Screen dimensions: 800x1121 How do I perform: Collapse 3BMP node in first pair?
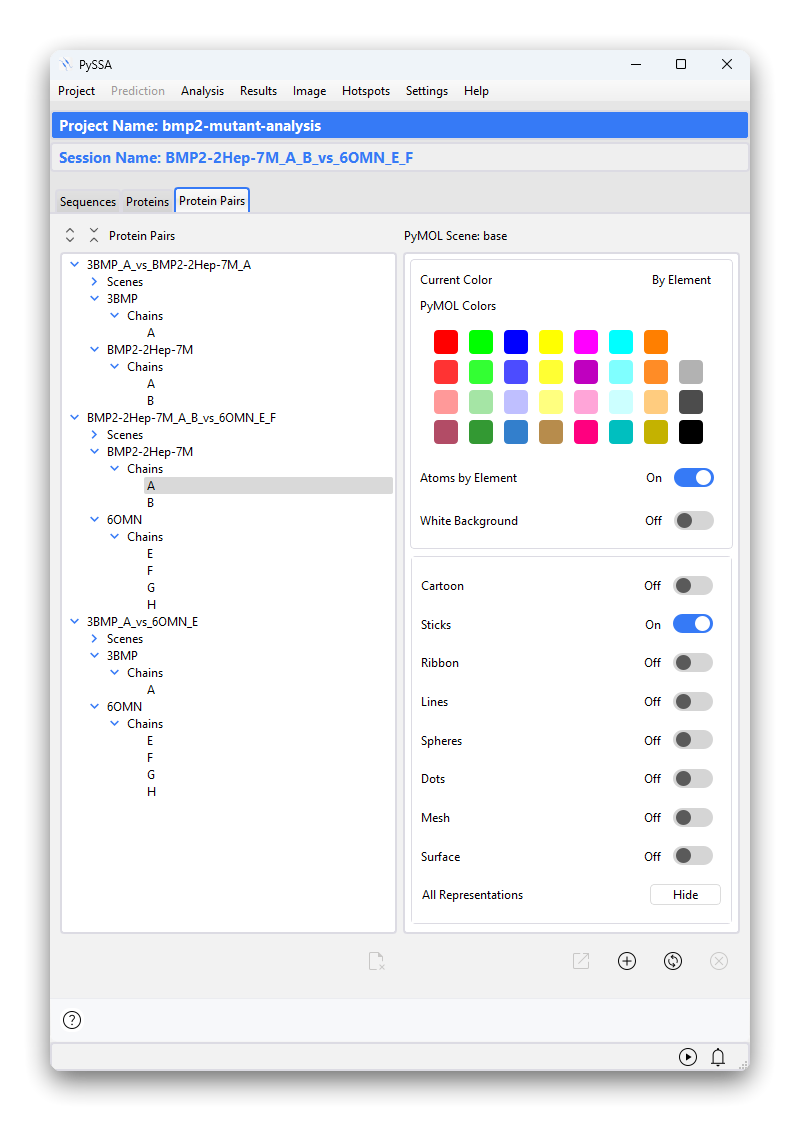[94, 299]
